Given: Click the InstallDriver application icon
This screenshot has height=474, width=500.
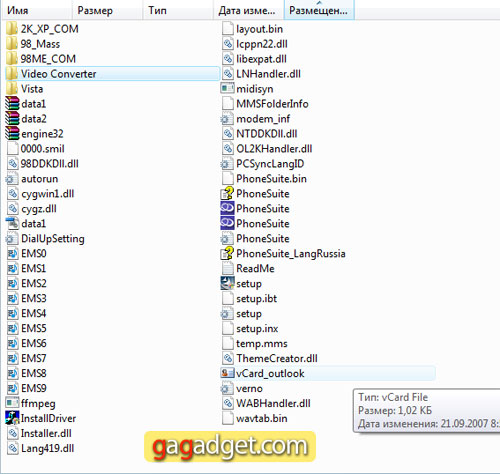Looking at the screenshot, I should pos(12,418).
